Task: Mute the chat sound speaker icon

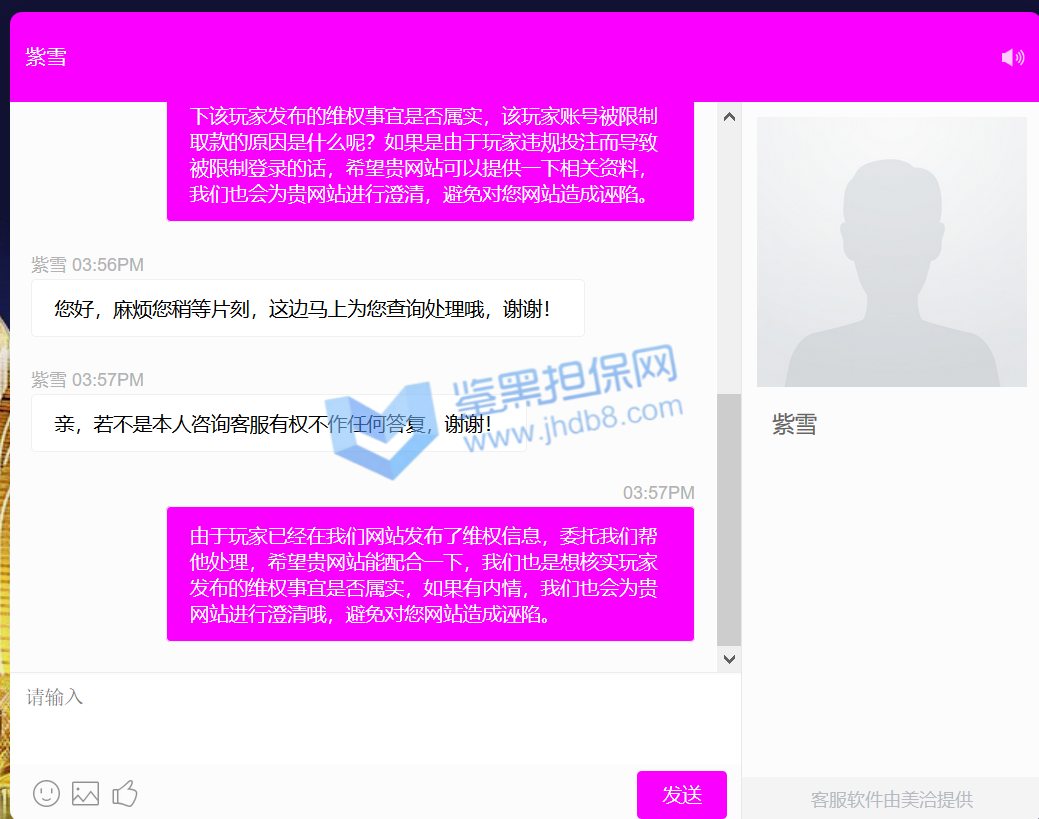Action: point(1012,58)
